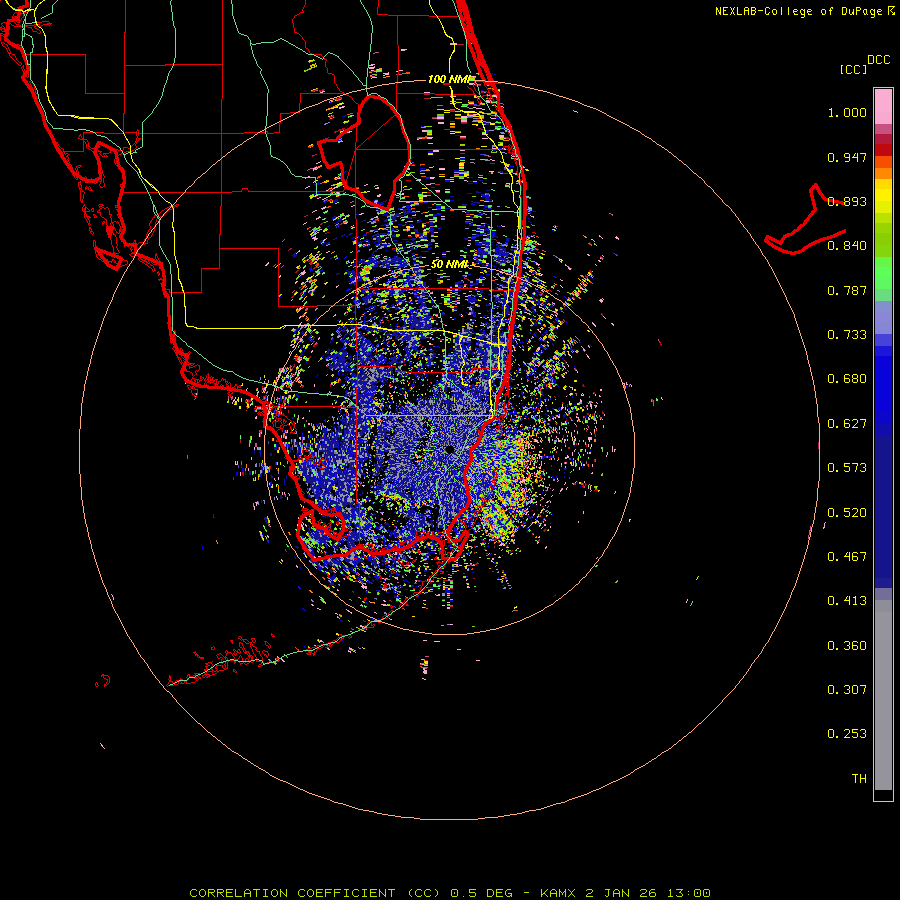The height and width of the screenshot is (900, 900).
Task: Click the TH threshold label on the legend
Action: click(x=859, y=779)
